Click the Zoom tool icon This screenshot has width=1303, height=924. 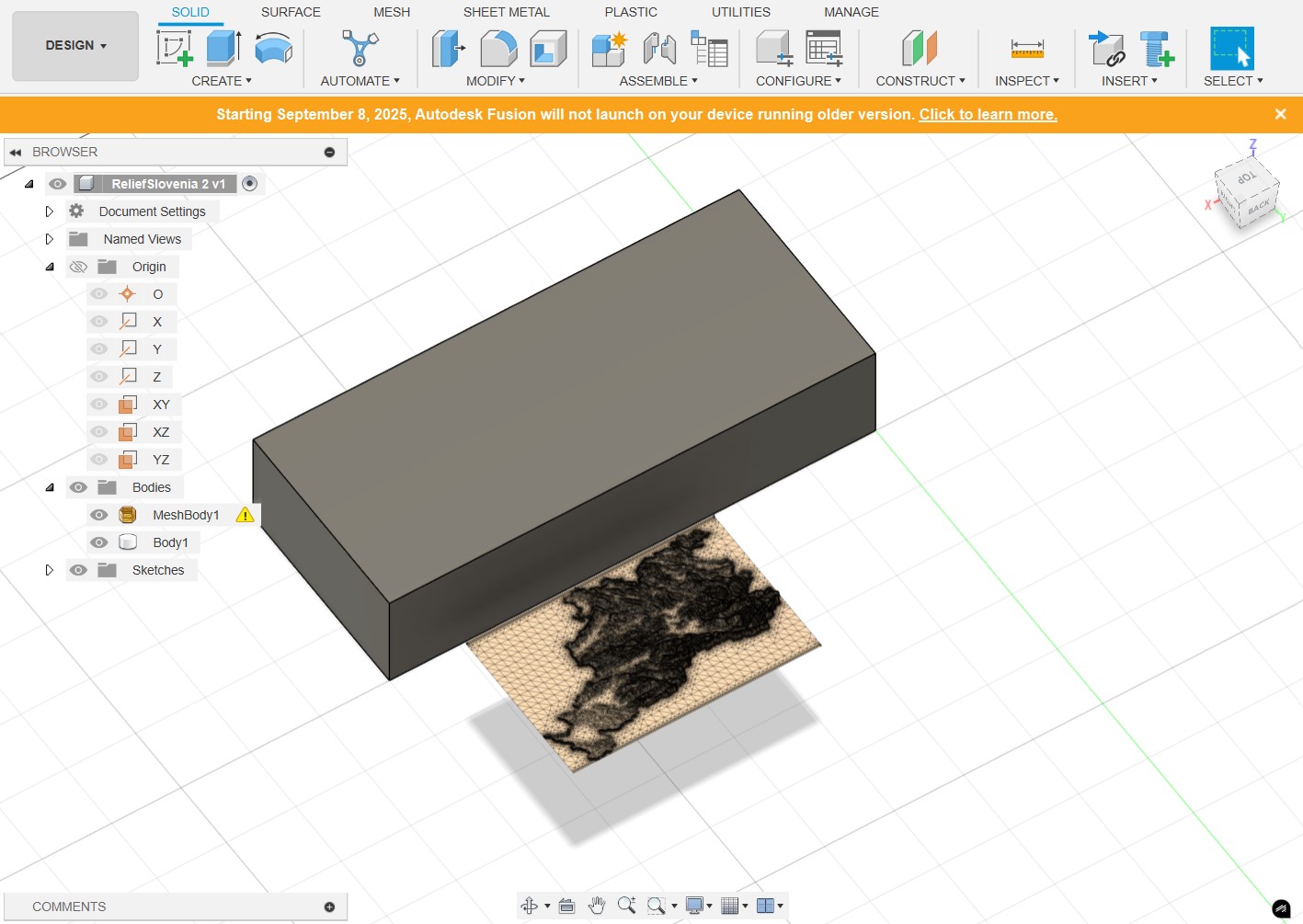627,906
